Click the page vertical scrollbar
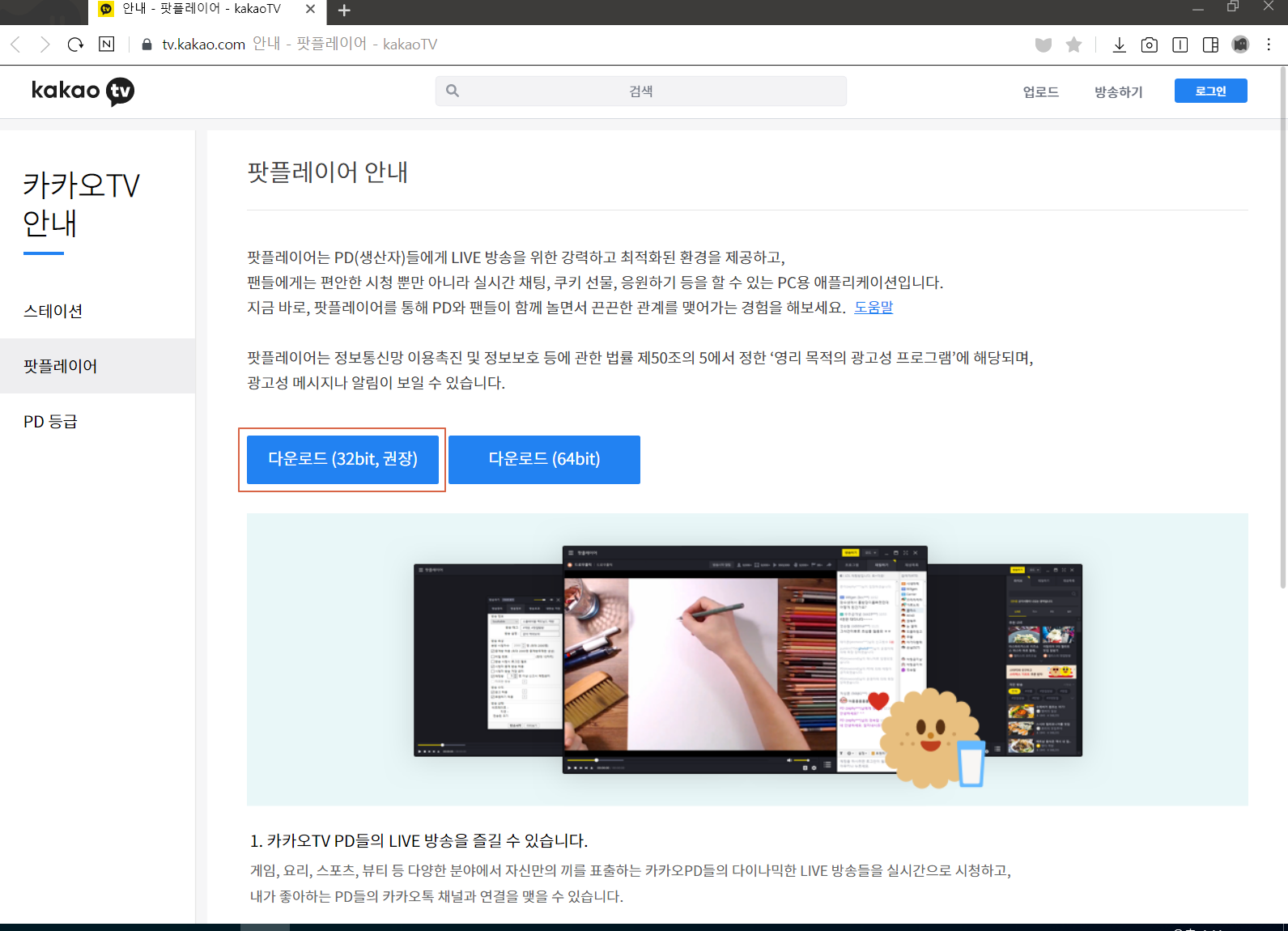 click(1283, 328)
